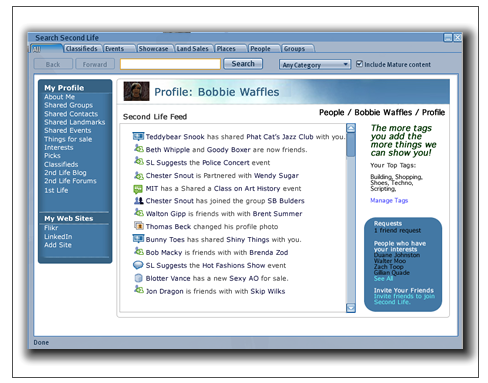Switch to the Places tab

coord(230,49)
